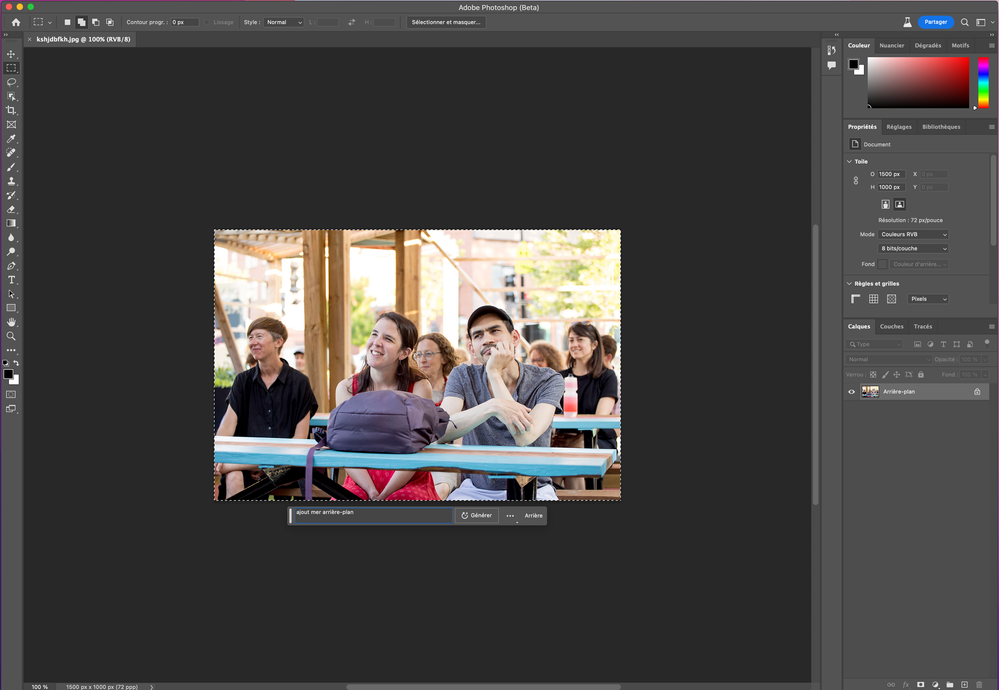Click the Partager button

tap(936, 22)
